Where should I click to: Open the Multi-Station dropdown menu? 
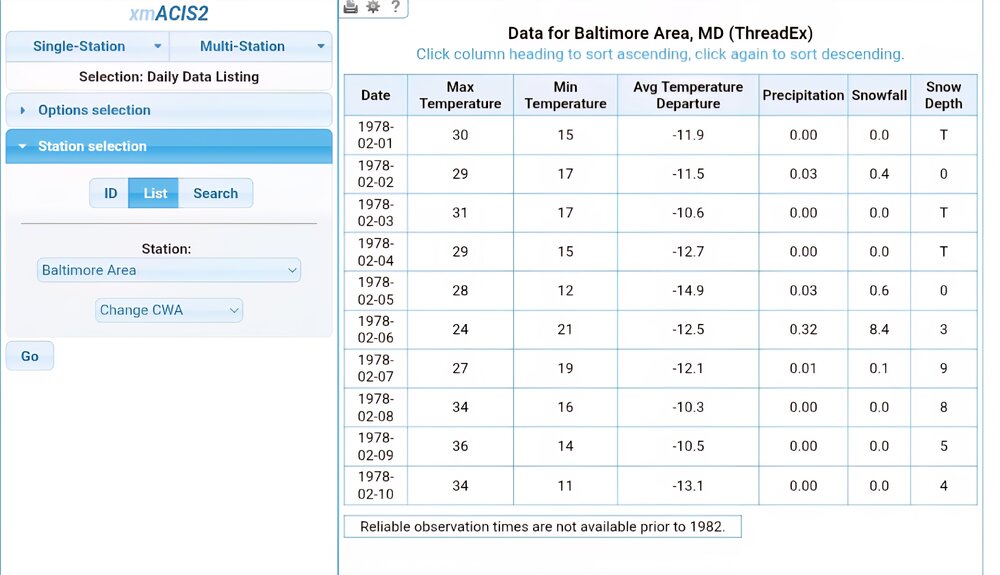tap(251, 46)
